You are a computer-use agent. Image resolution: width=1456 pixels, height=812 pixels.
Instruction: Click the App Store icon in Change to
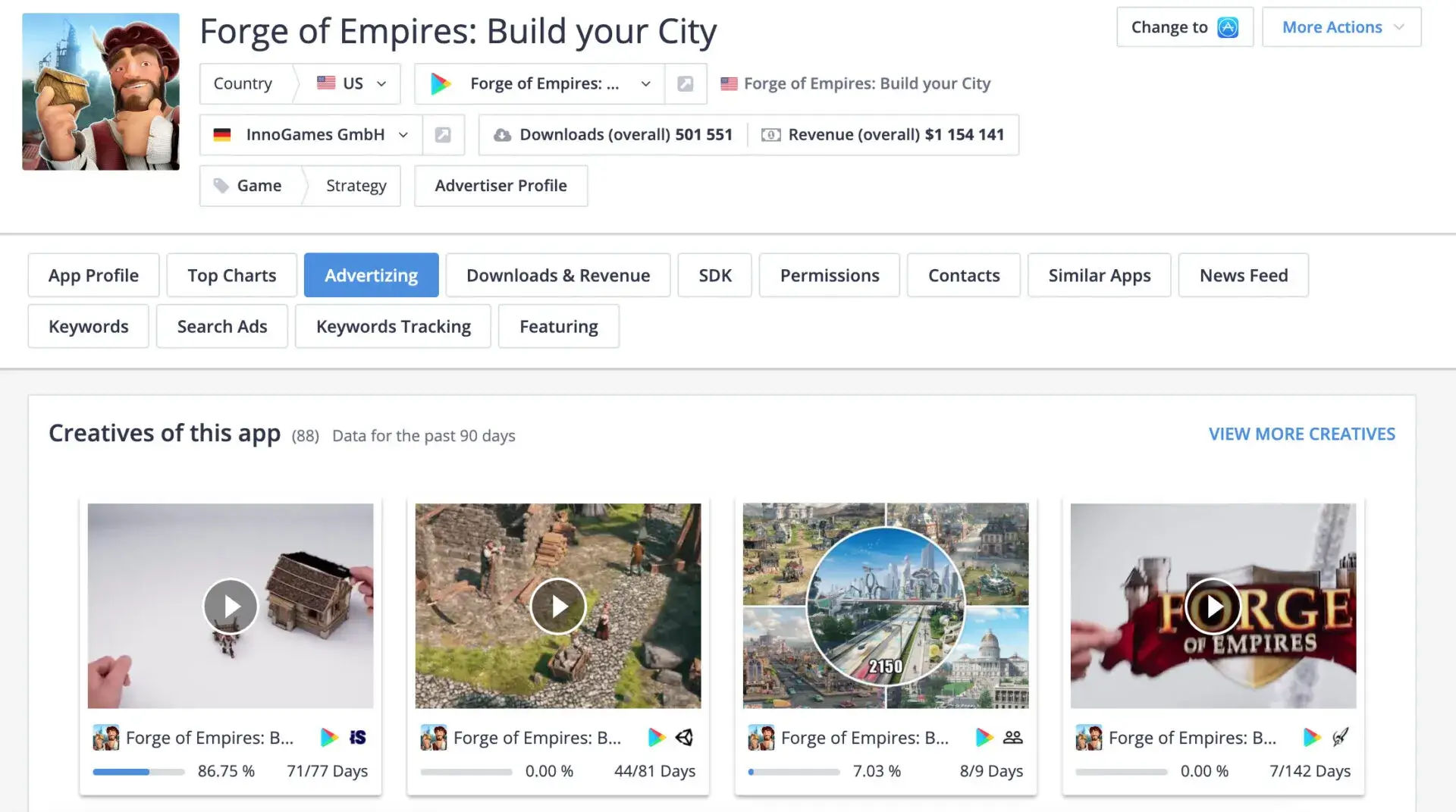click(x=1227, y=27)
